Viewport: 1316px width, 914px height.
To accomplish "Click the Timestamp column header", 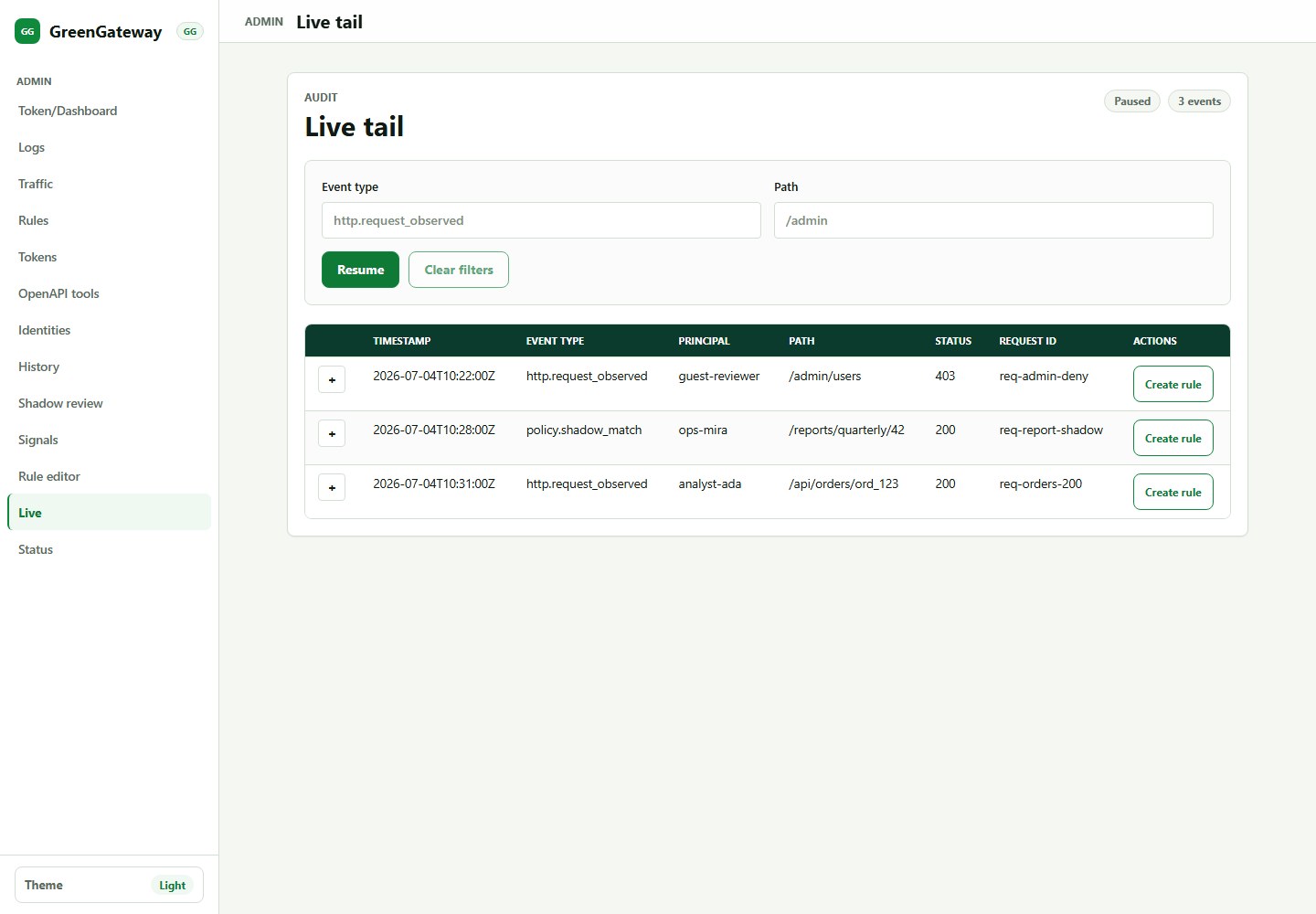I will (402, 341).
